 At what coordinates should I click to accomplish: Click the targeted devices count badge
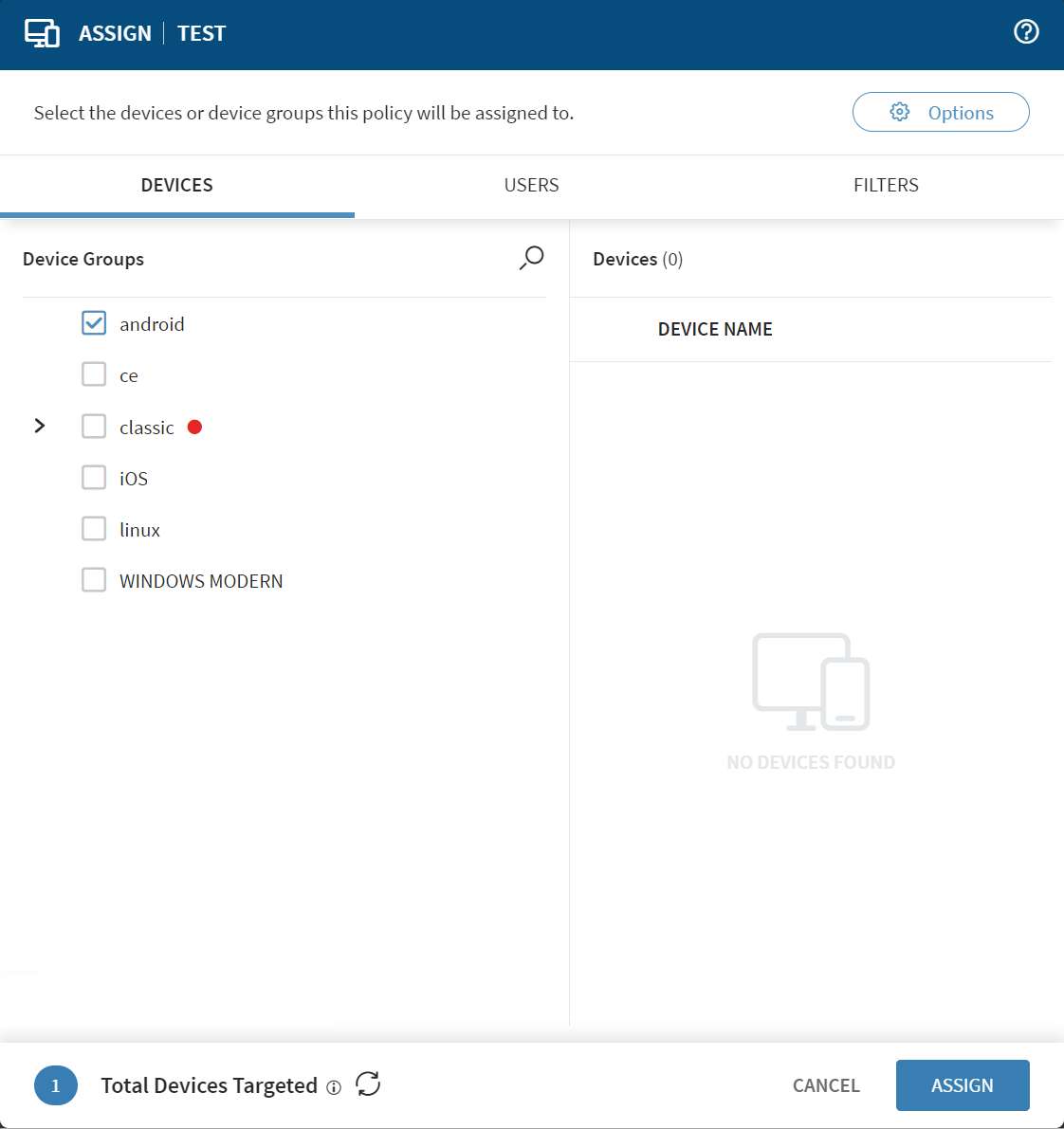tap(56, 1085)
